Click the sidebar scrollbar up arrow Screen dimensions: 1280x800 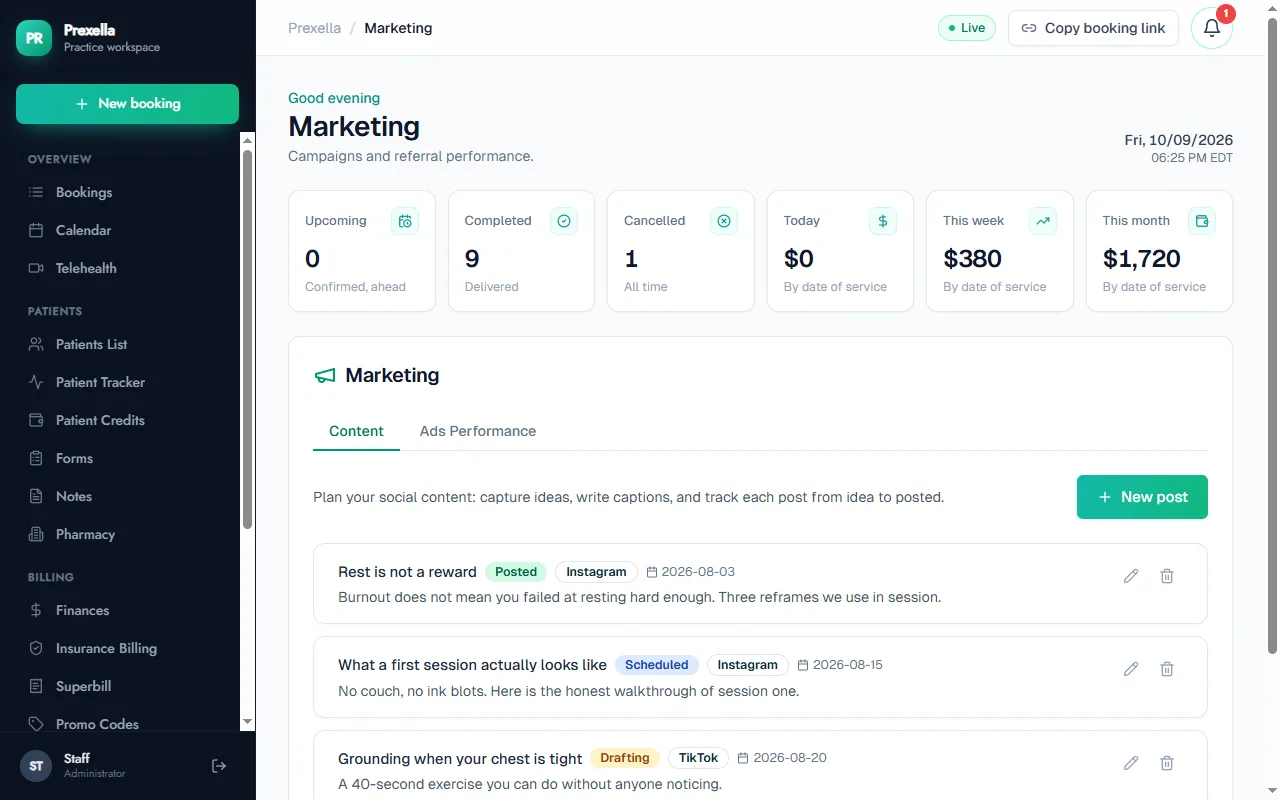[x=248, y=140]
